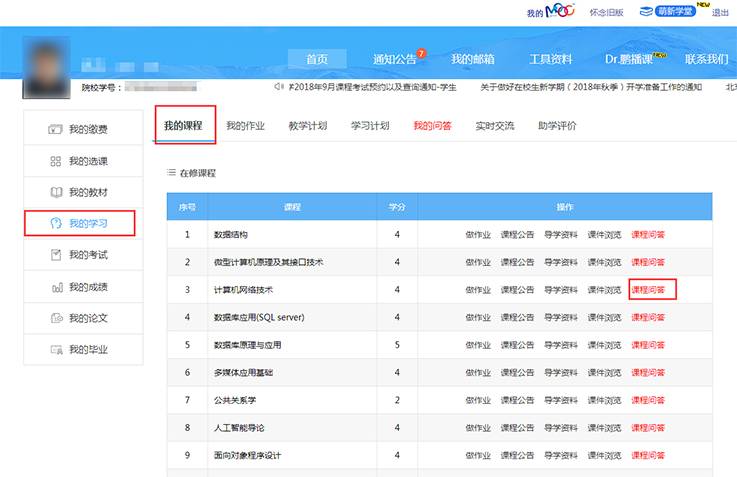Click the 我的考试 exam icon
This screenshot has height=477, width=737.
coord(56,255)
